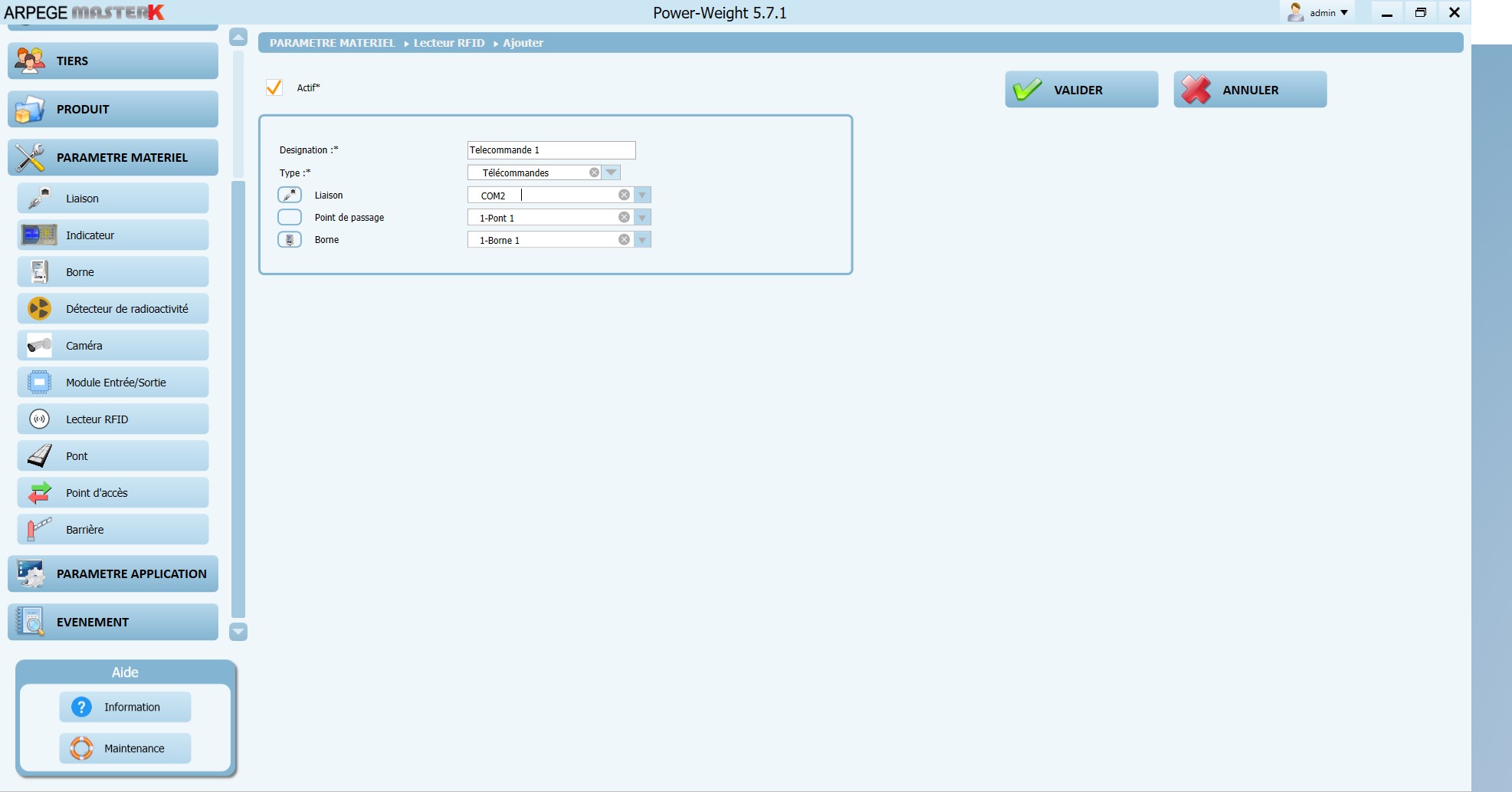This screenshot has width=1512, height=792.
Task: Toggle the Borne option button
Action: [x=290, y=240]
